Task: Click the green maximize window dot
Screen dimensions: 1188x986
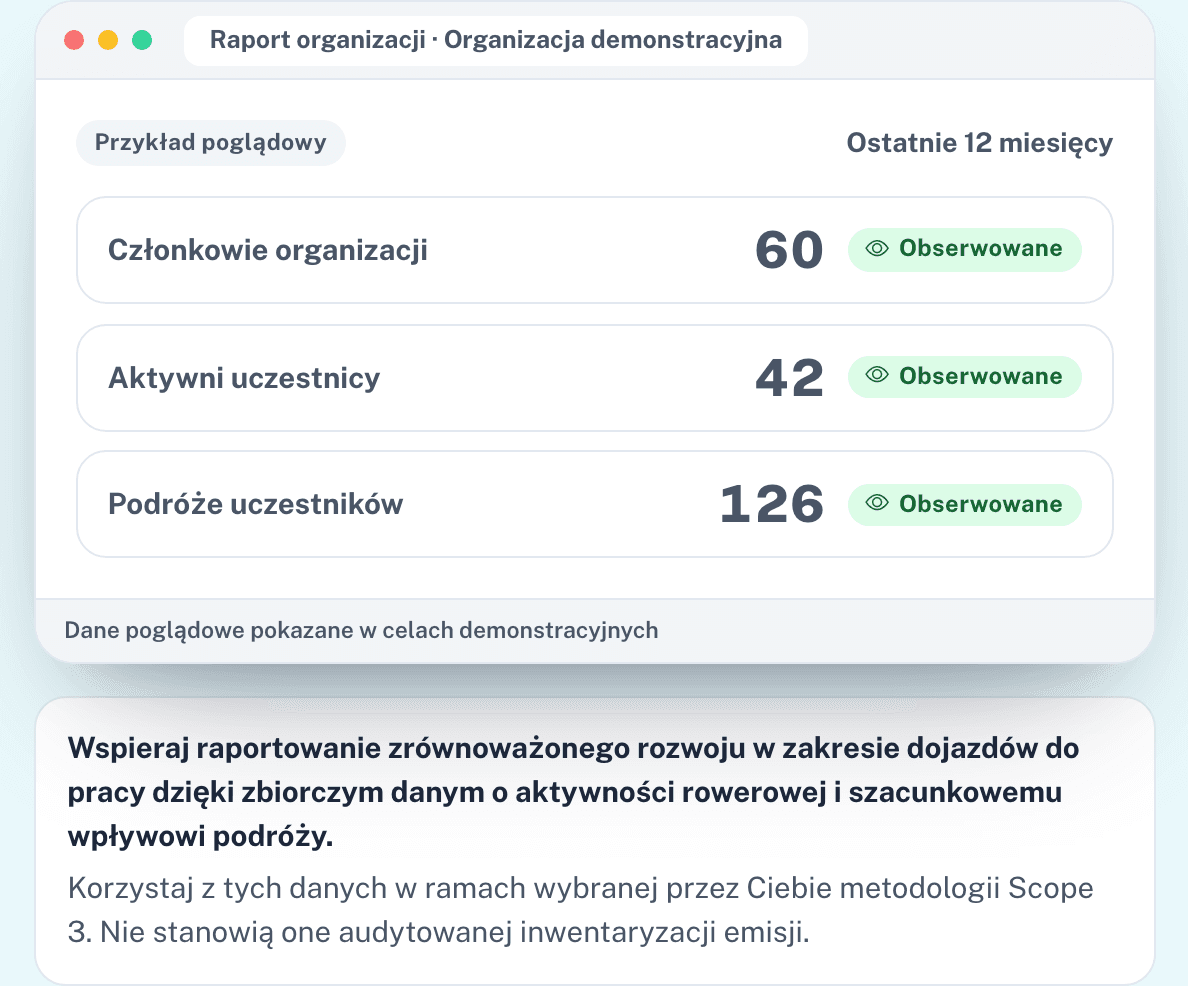Action: pos(142,40)
